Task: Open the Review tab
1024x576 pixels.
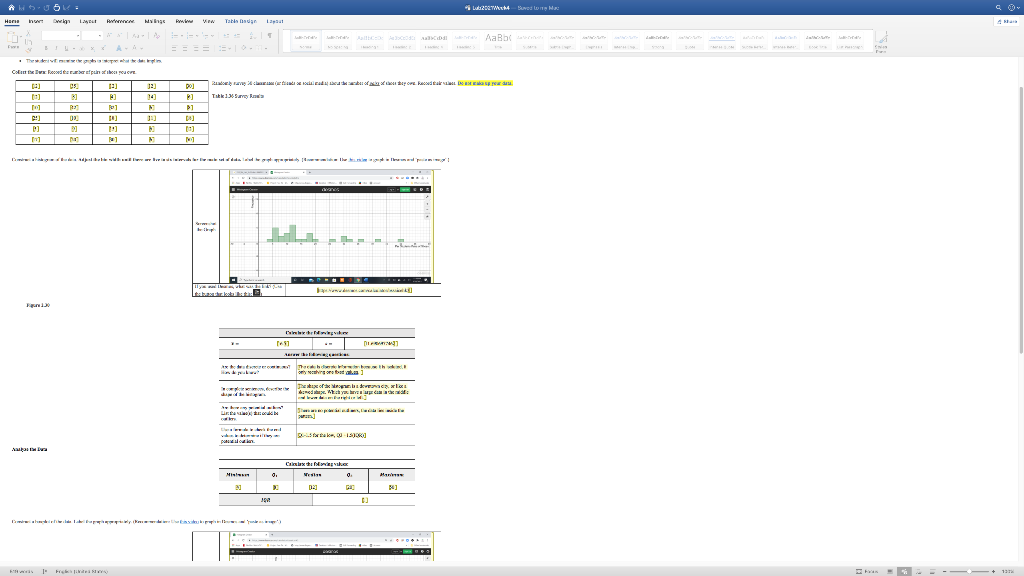Action: click(184, 22)
